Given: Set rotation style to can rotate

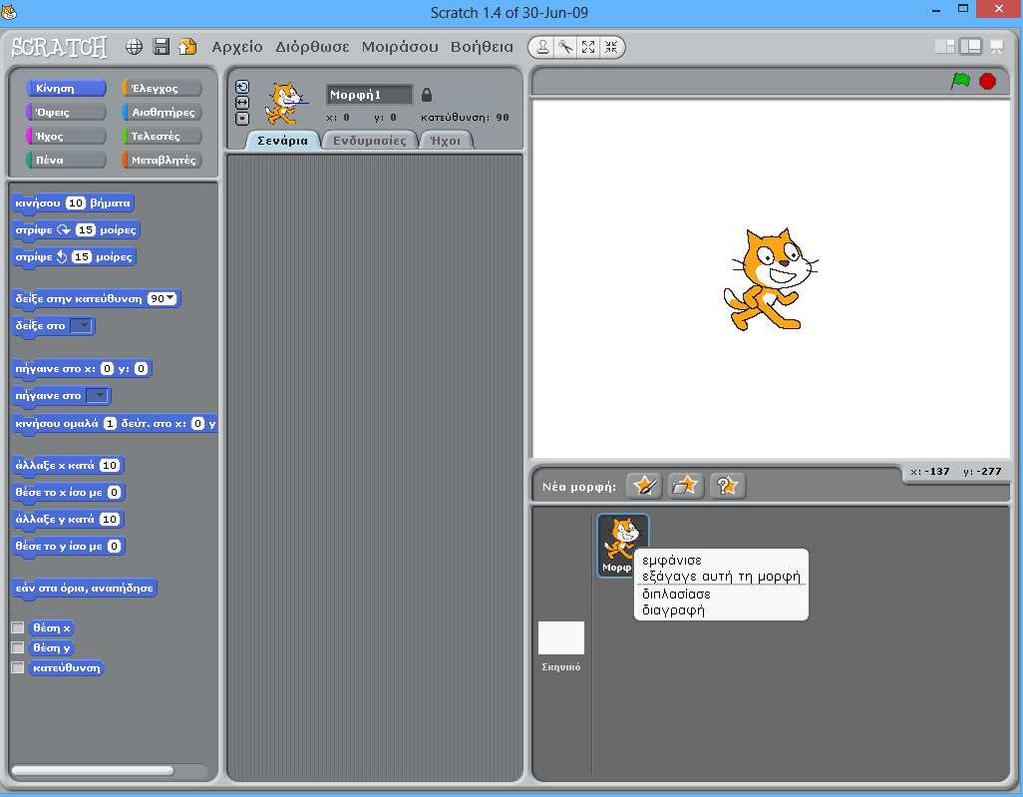Looking at the screenshot, I should [x=242, y=87].
